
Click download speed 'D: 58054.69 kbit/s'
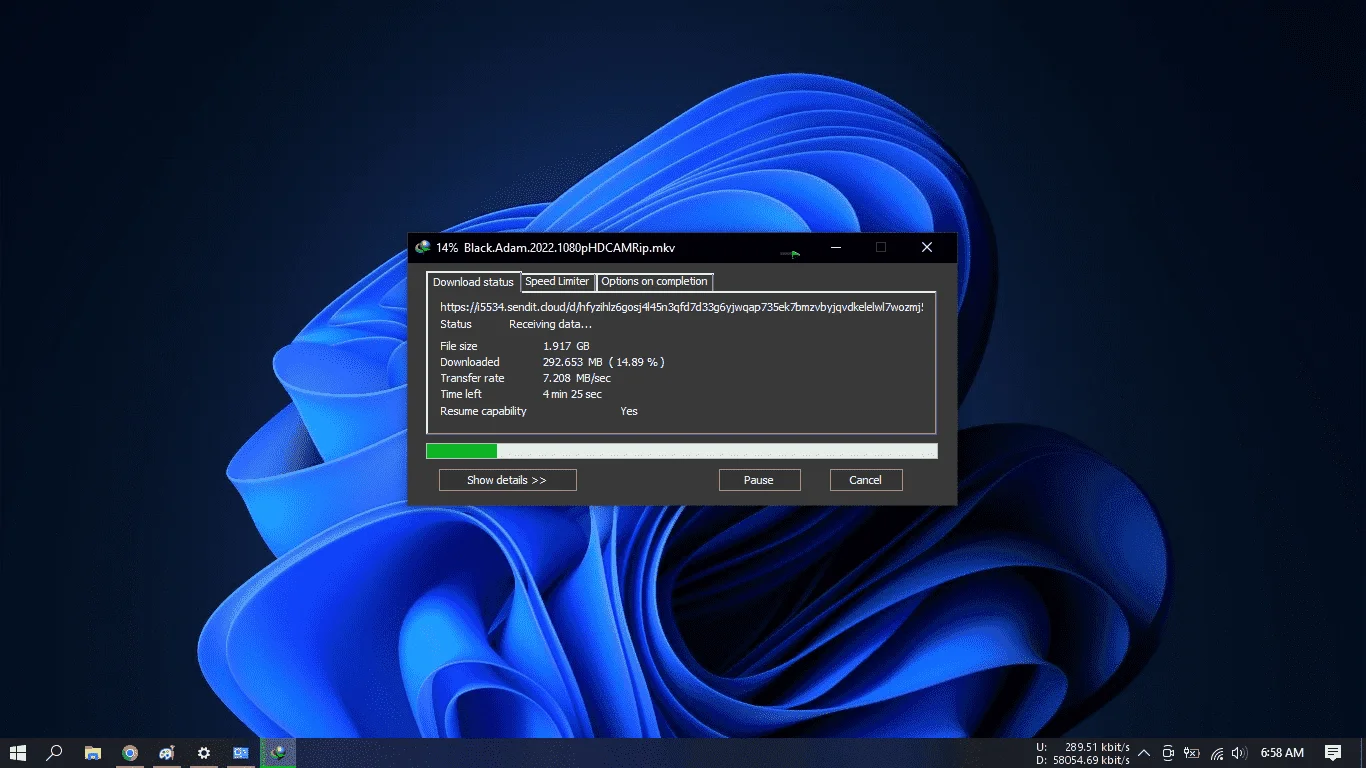(x=1083, y=761)
